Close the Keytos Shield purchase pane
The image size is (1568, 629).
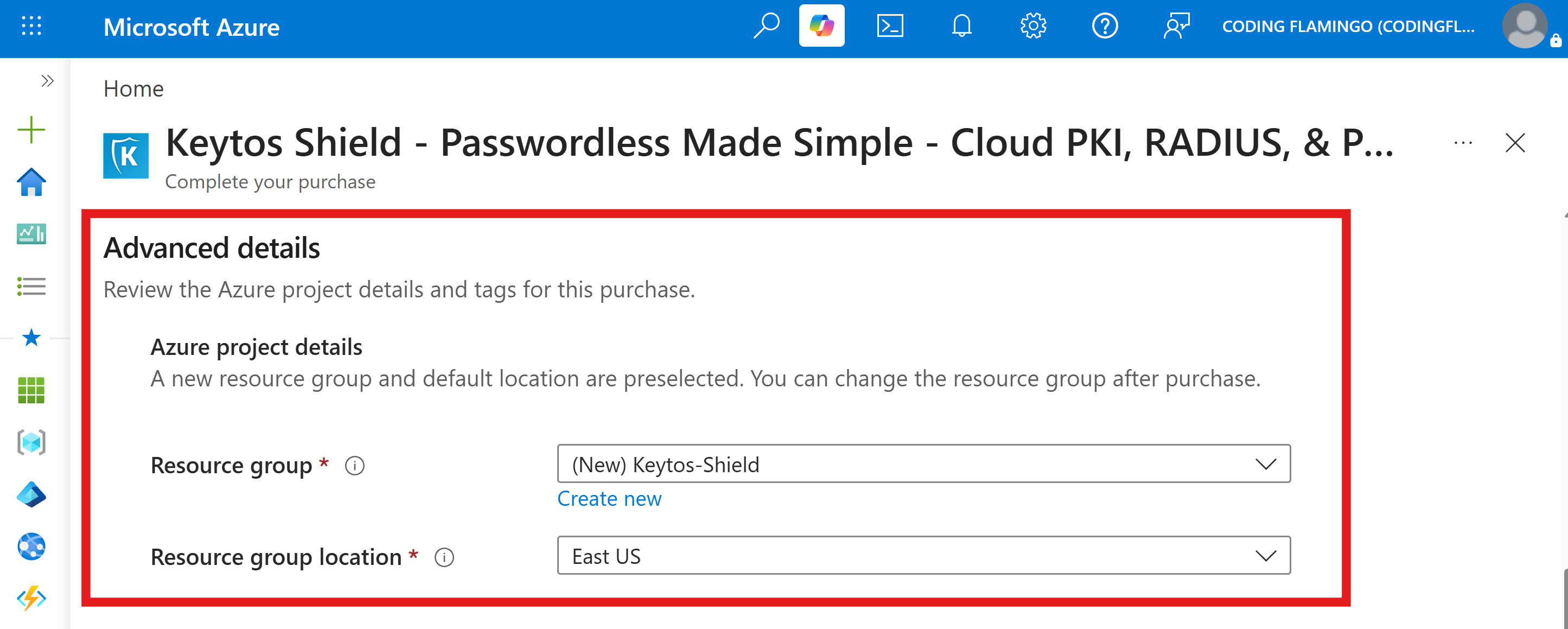click(x=1515, y=143)
